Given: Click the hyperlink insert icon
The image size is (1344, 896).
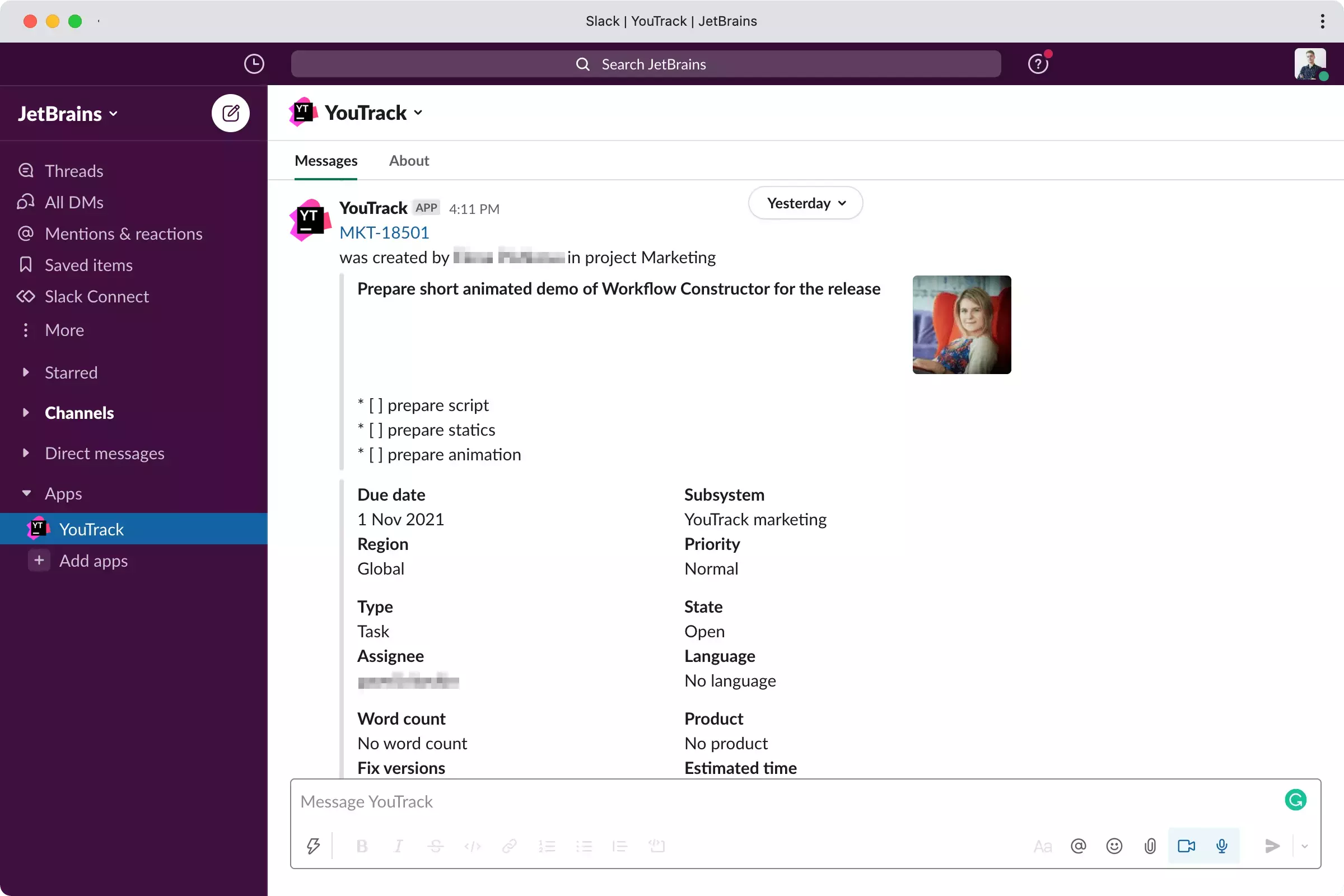Looking at the screenshot, I should click(x=509, y=845).
